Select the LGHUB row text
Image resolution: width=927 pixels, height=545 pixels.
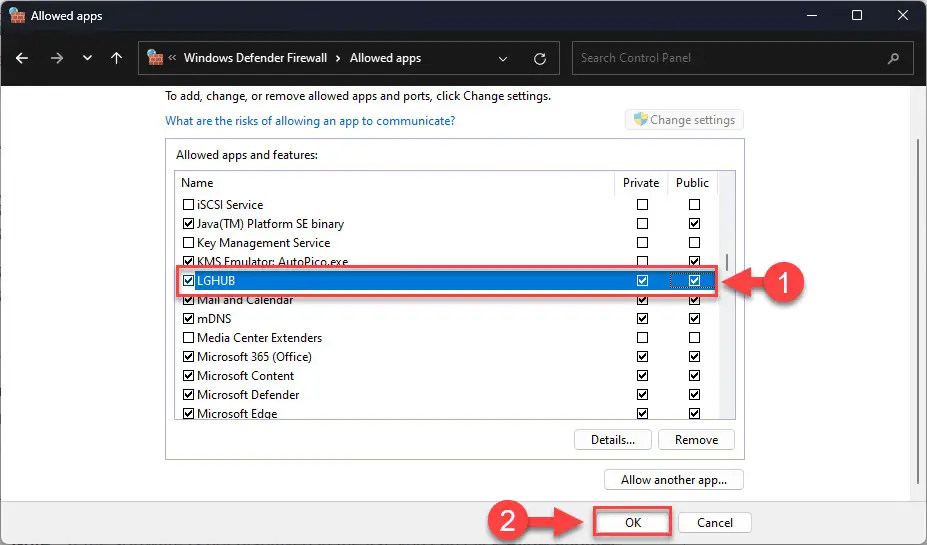[216, 281]
